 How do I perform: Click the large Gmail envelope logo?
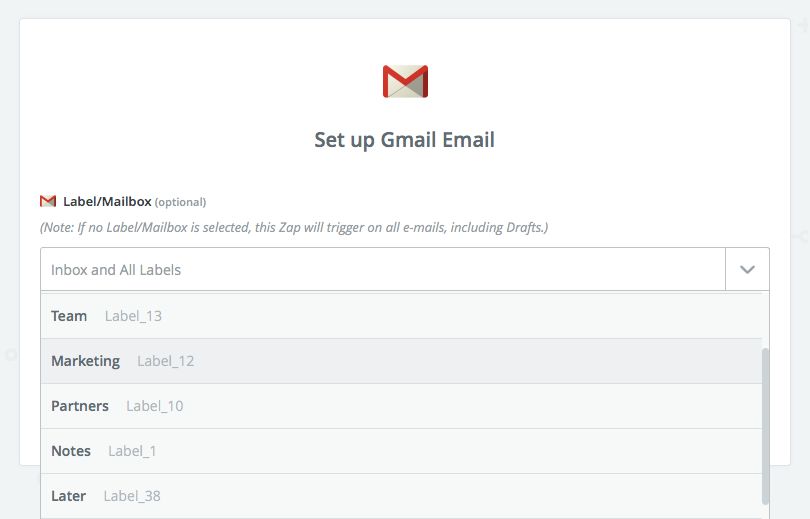tap(405, 82)
